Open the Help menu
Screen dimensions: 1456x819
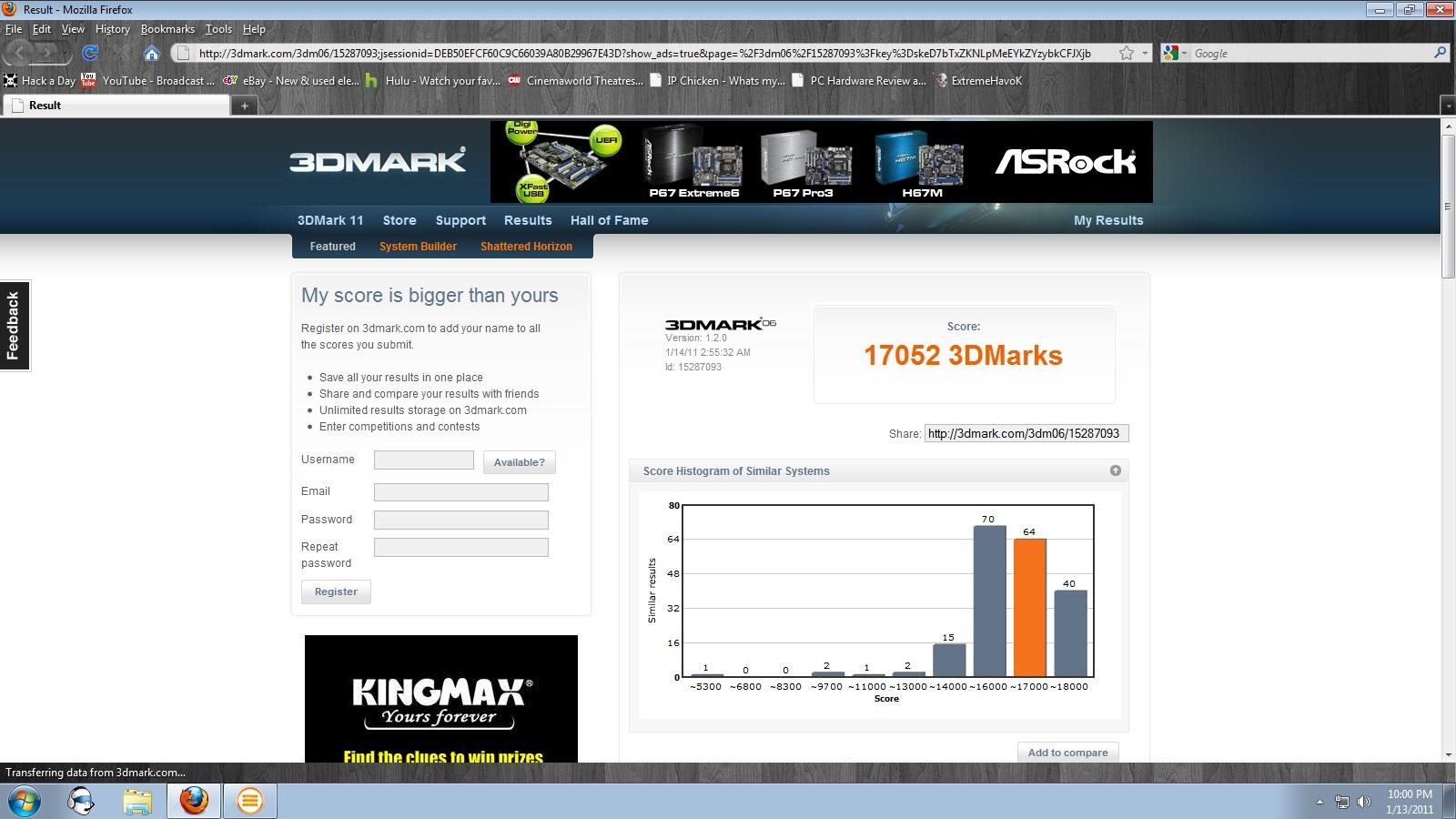[254, 29]
